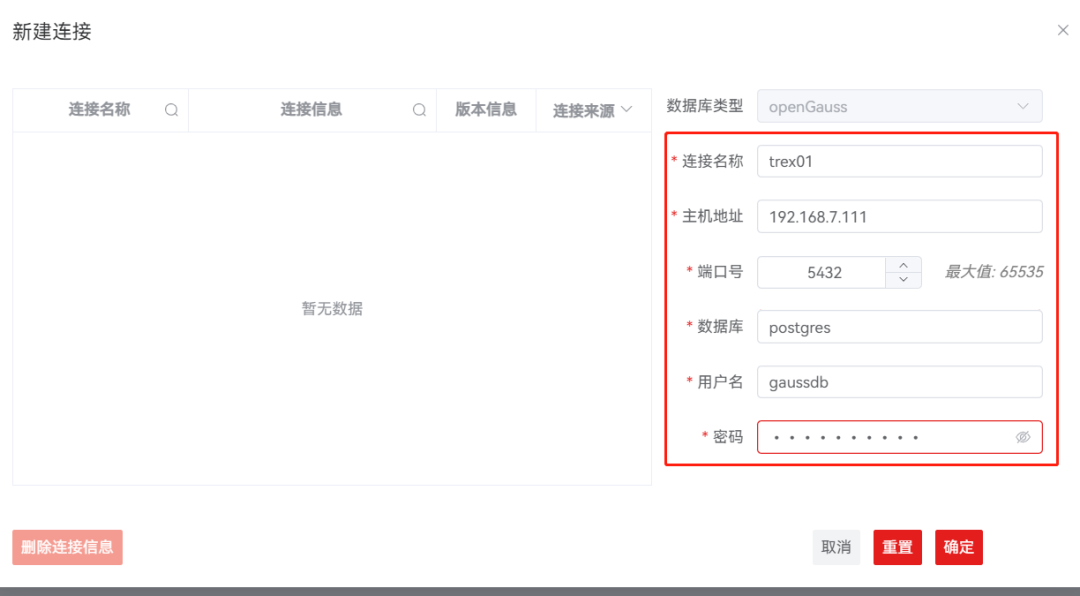Viewport: 1080px width, 596px height.
Task: Increase the port number with the up arrow
Action: click(x=903, y=265)
